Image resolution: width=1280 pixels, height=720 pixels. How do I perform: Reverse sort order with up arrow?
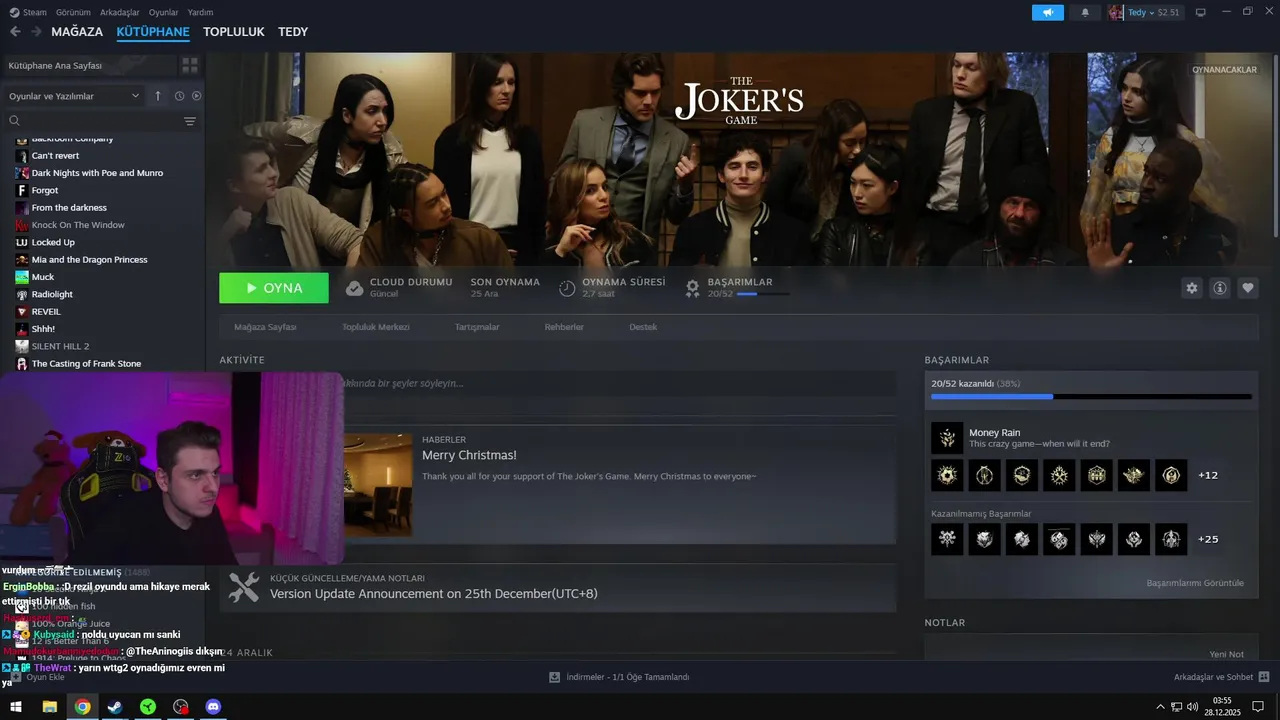click(x=157, y=96)
